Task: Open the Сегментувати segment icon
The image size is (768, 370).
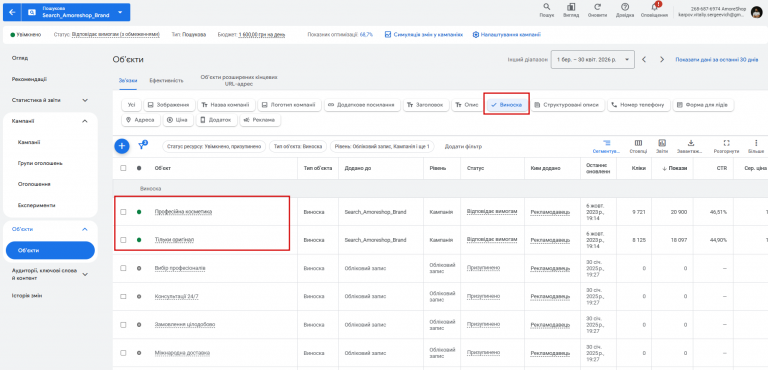Action: pyautogui.click(x=607, y=143)
